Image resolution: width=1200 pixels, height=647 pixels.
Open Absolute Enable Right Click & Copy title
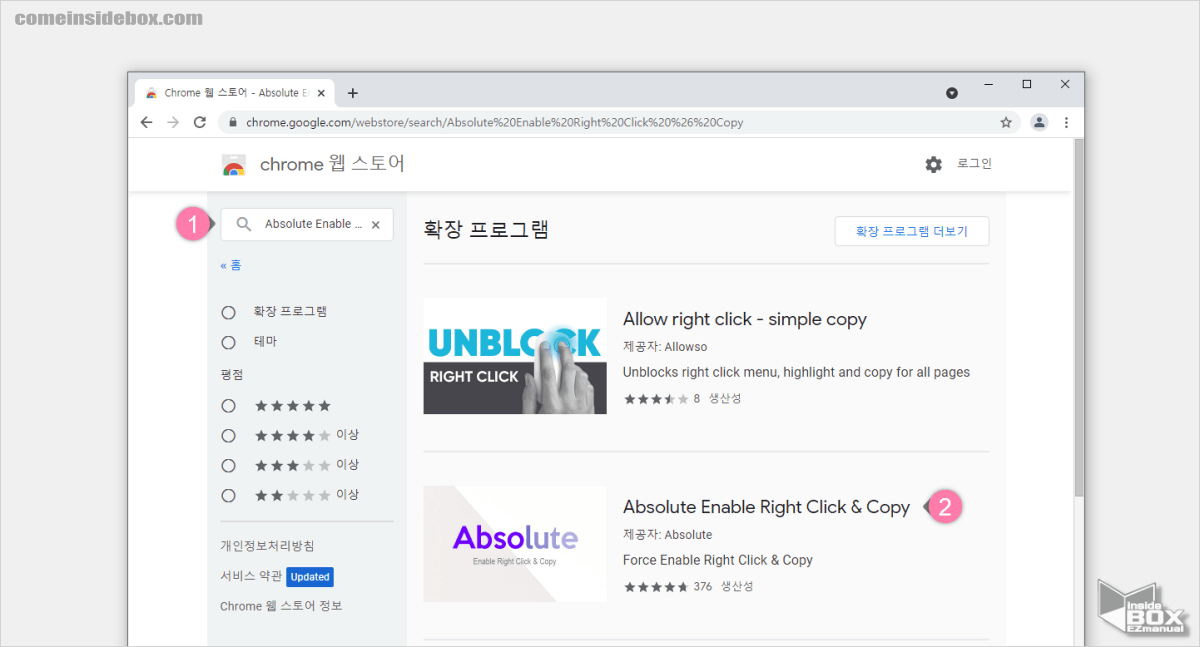766,507
